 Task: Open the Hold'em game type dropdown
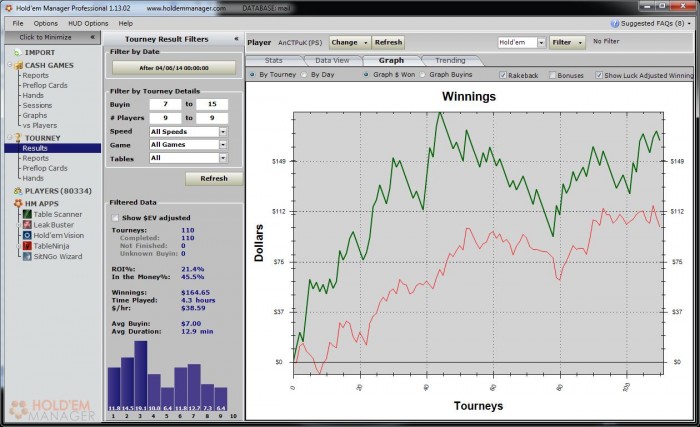541,42
